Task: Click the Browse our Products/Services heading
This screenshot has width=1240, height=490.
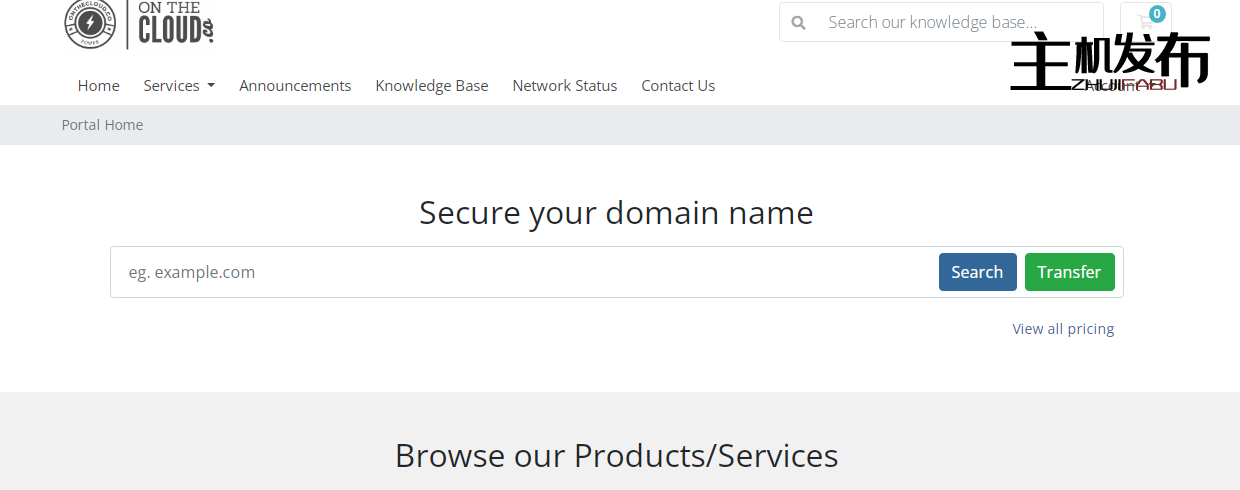Action: coord(616,456)
